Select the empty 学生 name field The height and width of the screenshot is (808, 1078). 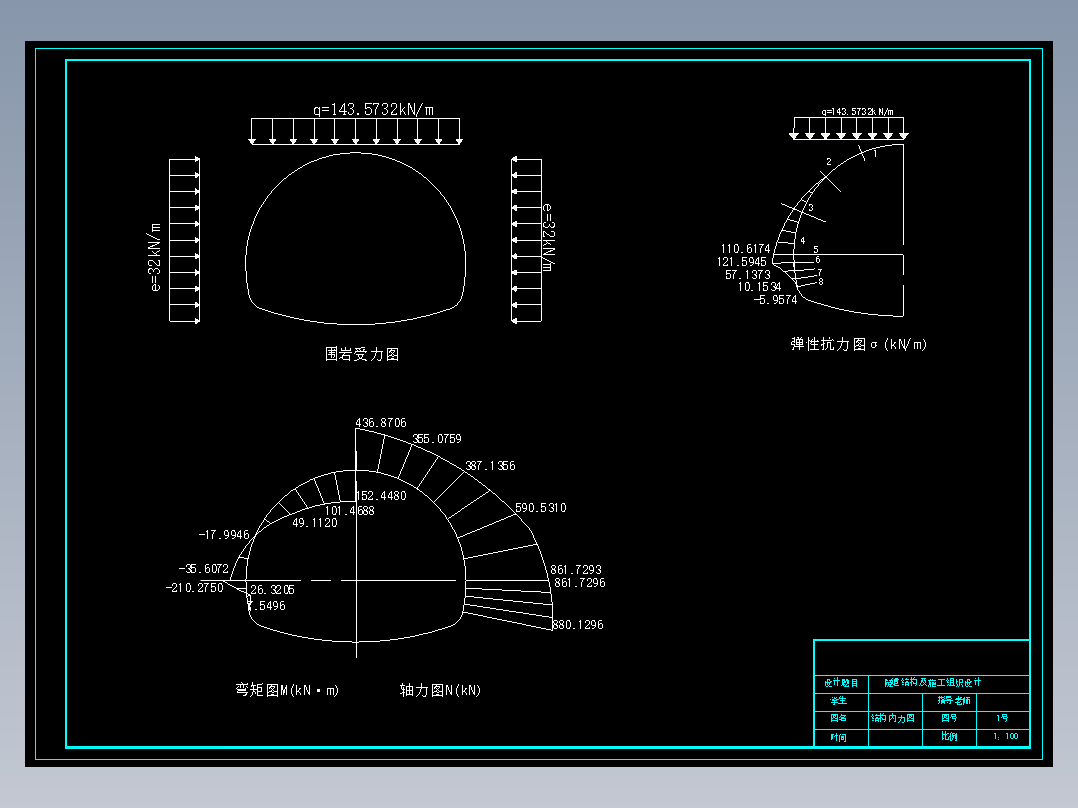(x=895, y=701)
